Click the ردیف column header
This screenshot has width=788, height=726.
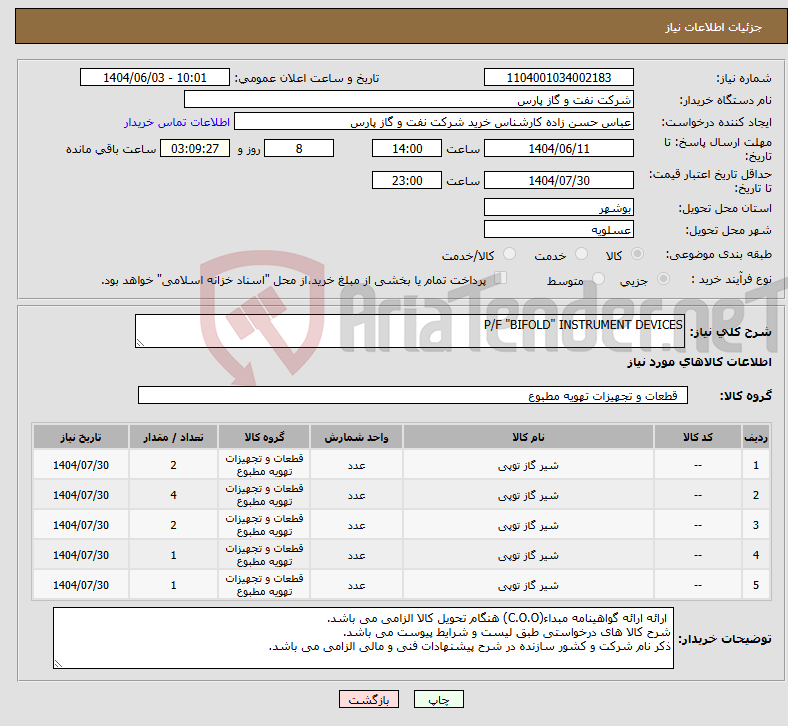(x=755, y=437)
